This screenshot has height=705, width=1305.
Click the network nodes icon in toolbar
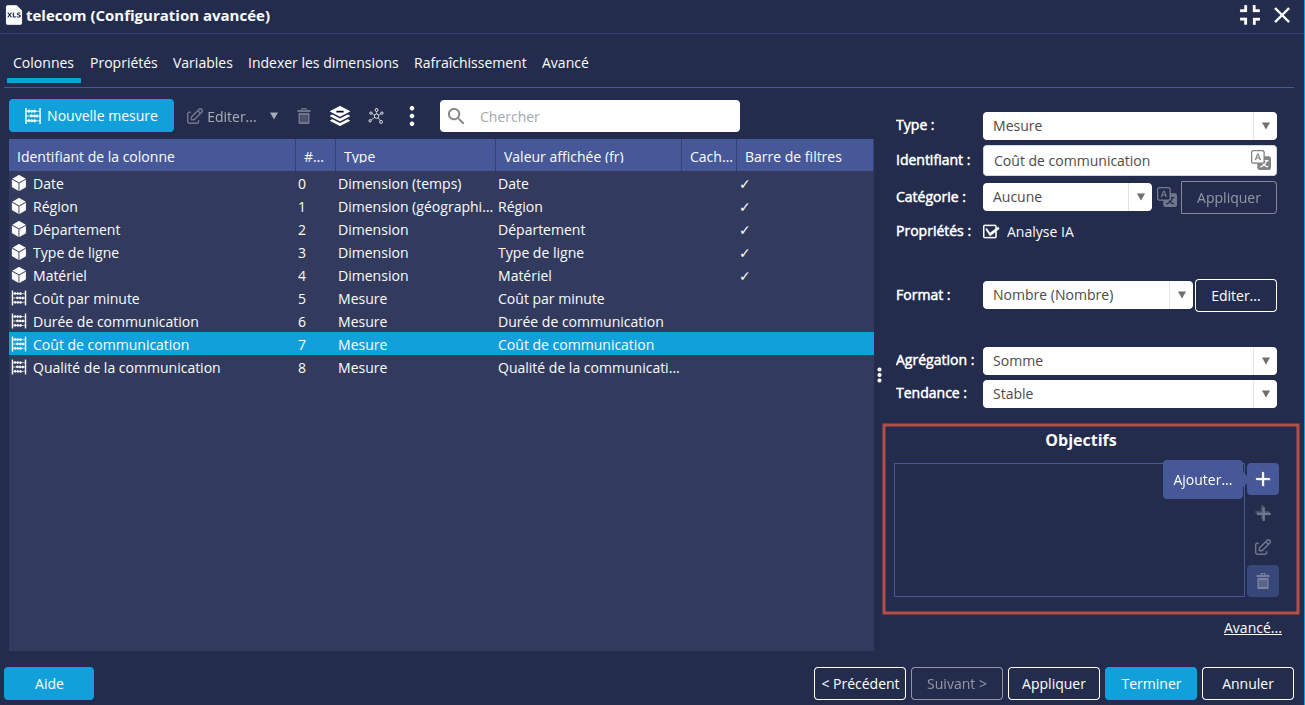pyautogui.click(x=376, y=116)
